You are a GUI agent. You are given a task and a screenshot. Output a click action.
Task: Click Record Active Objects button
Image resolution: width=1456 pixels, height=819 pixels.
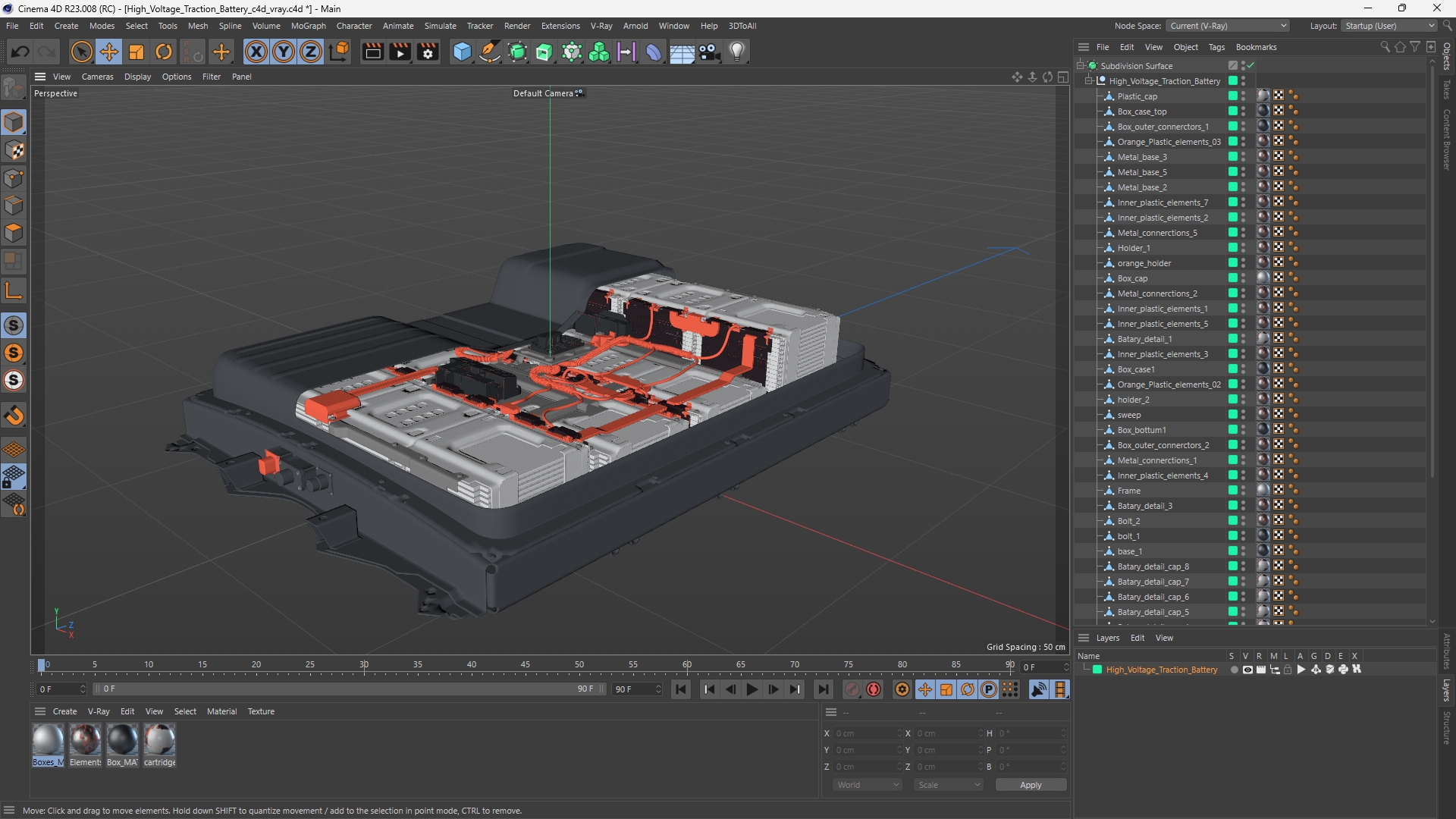coord(852,689)
